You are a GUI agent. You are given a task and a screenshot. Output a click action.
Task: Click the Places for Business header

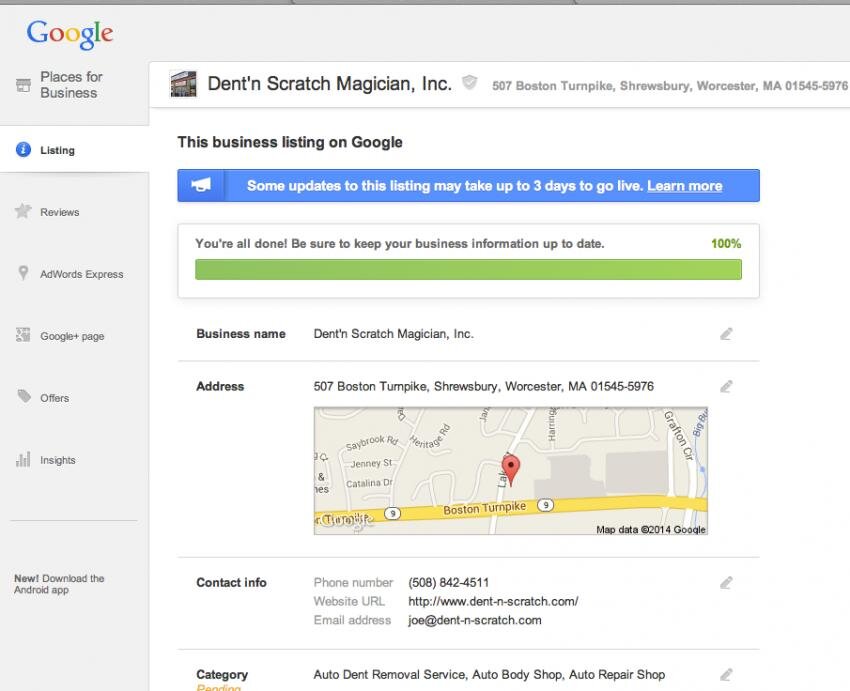[x=71, y=85]
